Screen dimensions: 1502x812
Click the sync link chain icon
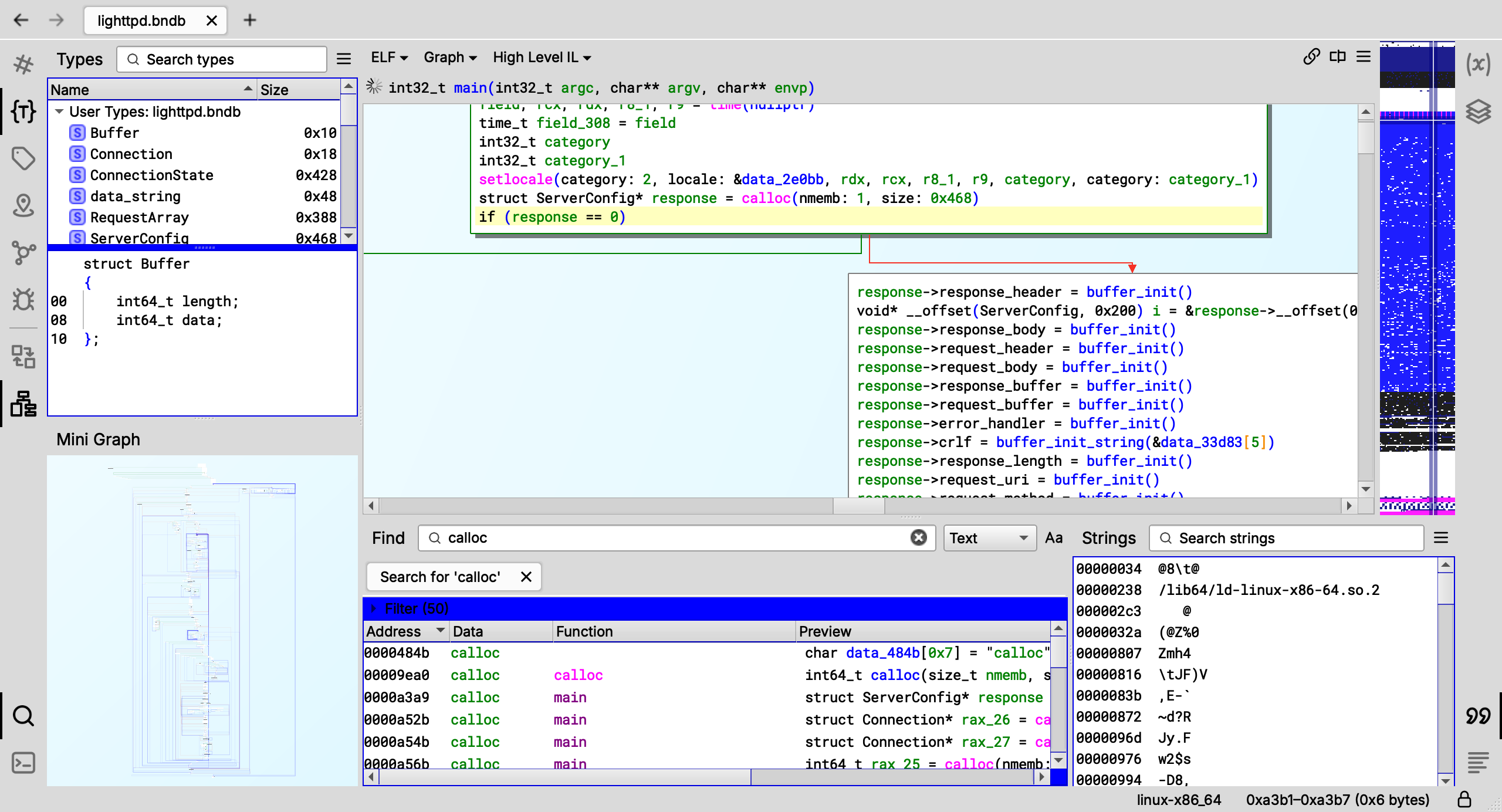pyautogui.click(x=1311, y=57)
